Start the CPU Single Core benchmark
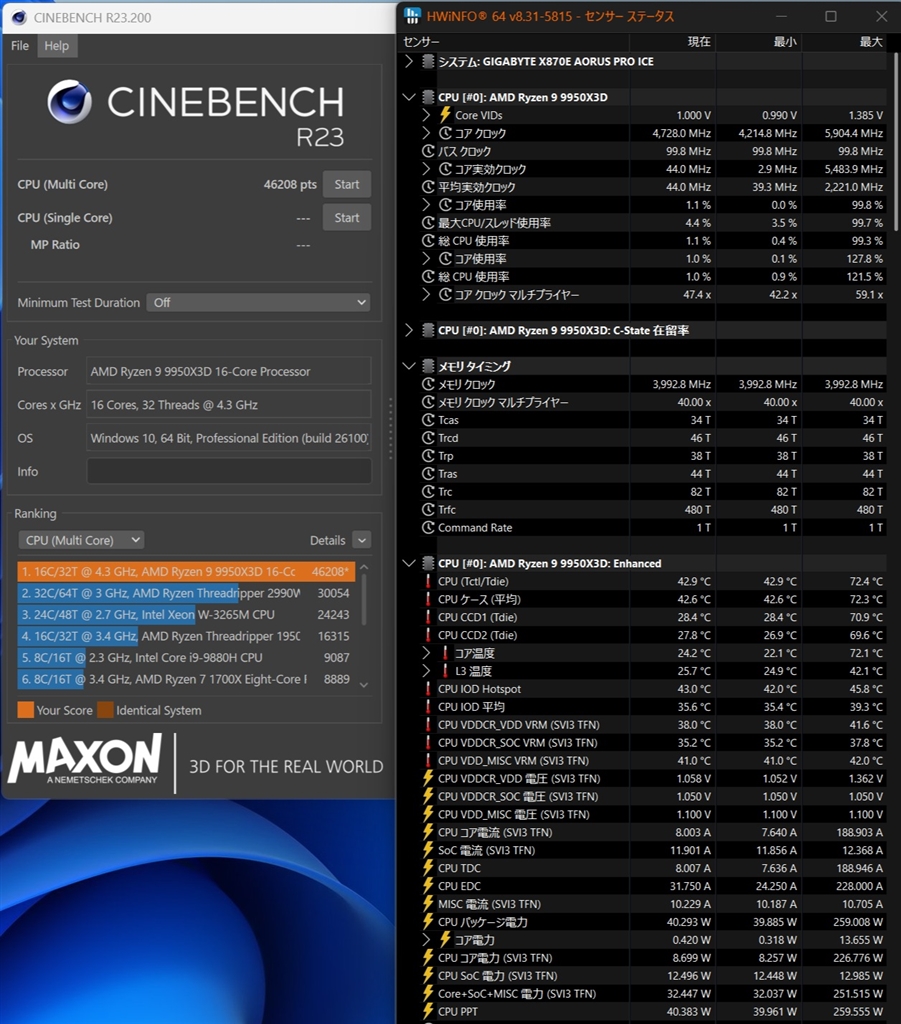Viewport: 901px width, 1024px height. point(346,217)
